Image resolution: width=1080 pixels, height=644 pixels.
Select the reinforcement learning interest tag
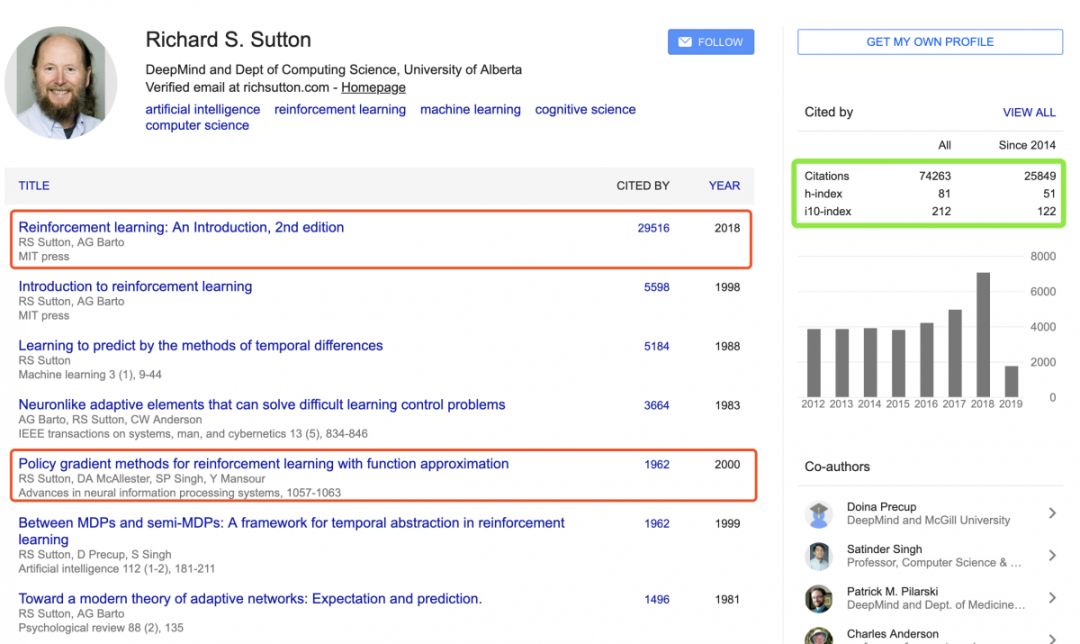click(x=340, y=110)
